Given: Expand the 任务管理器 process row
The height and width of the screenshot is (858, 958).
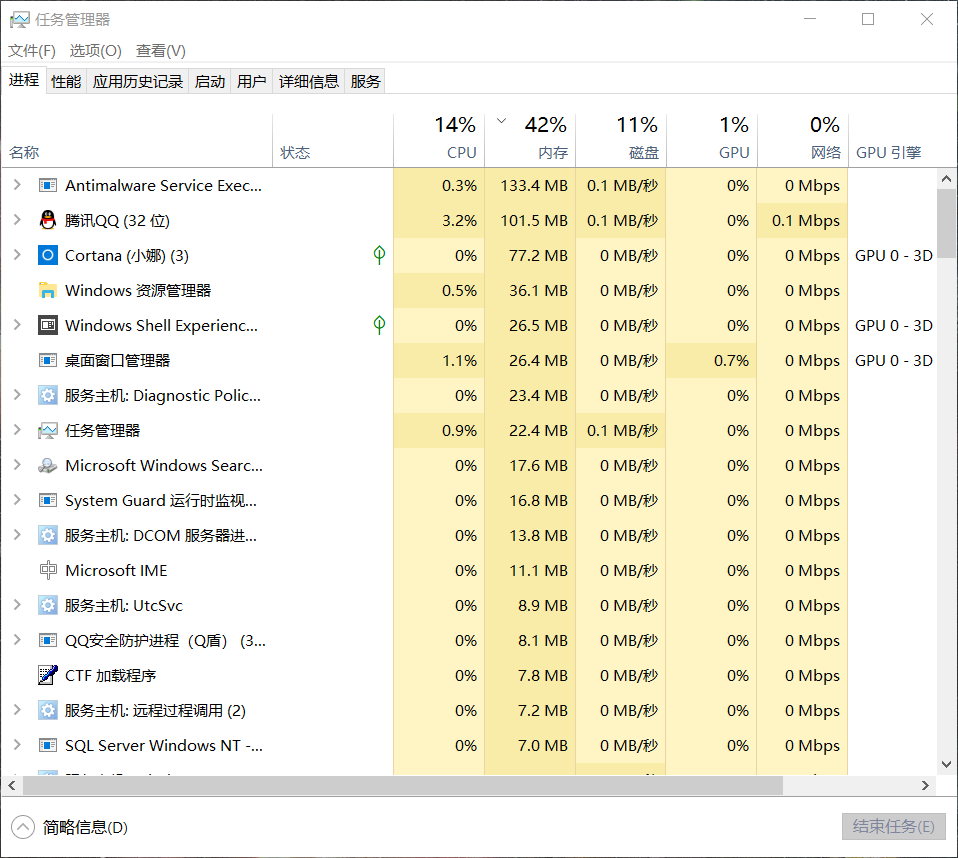Looking at the screenshot, I should point(17,430).
